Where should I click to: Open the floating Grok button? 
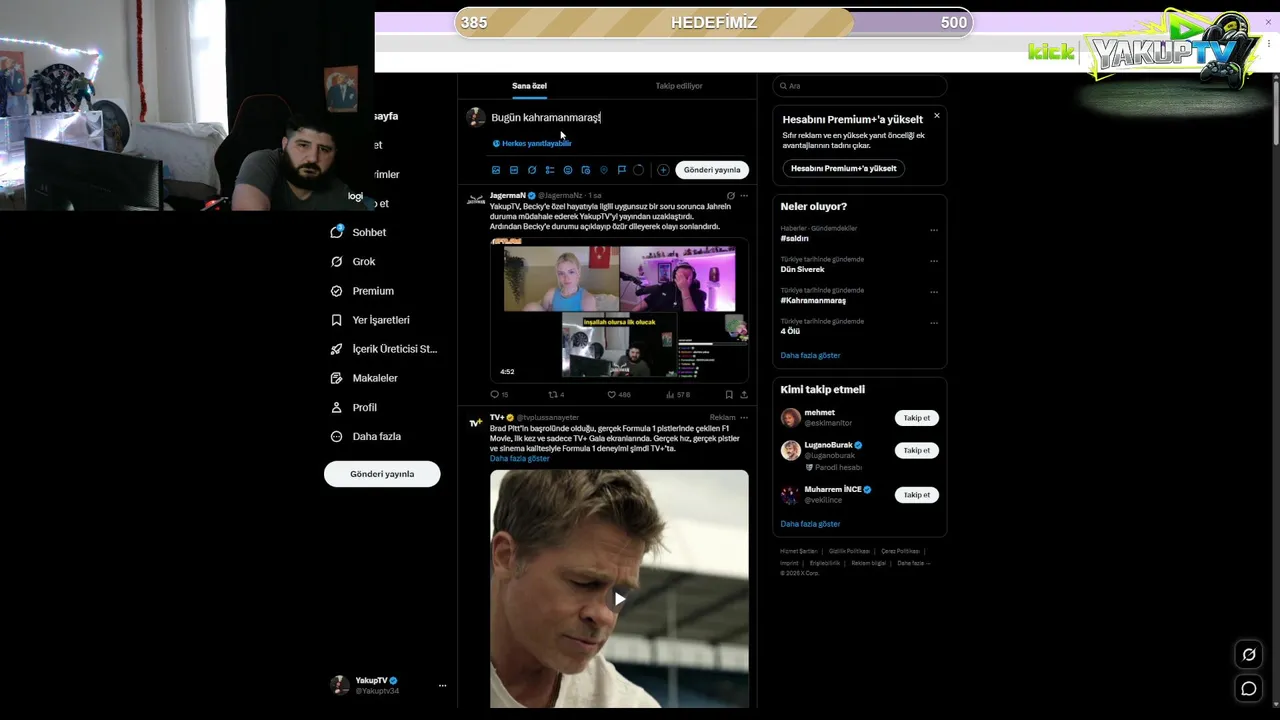click(1249, 655)
